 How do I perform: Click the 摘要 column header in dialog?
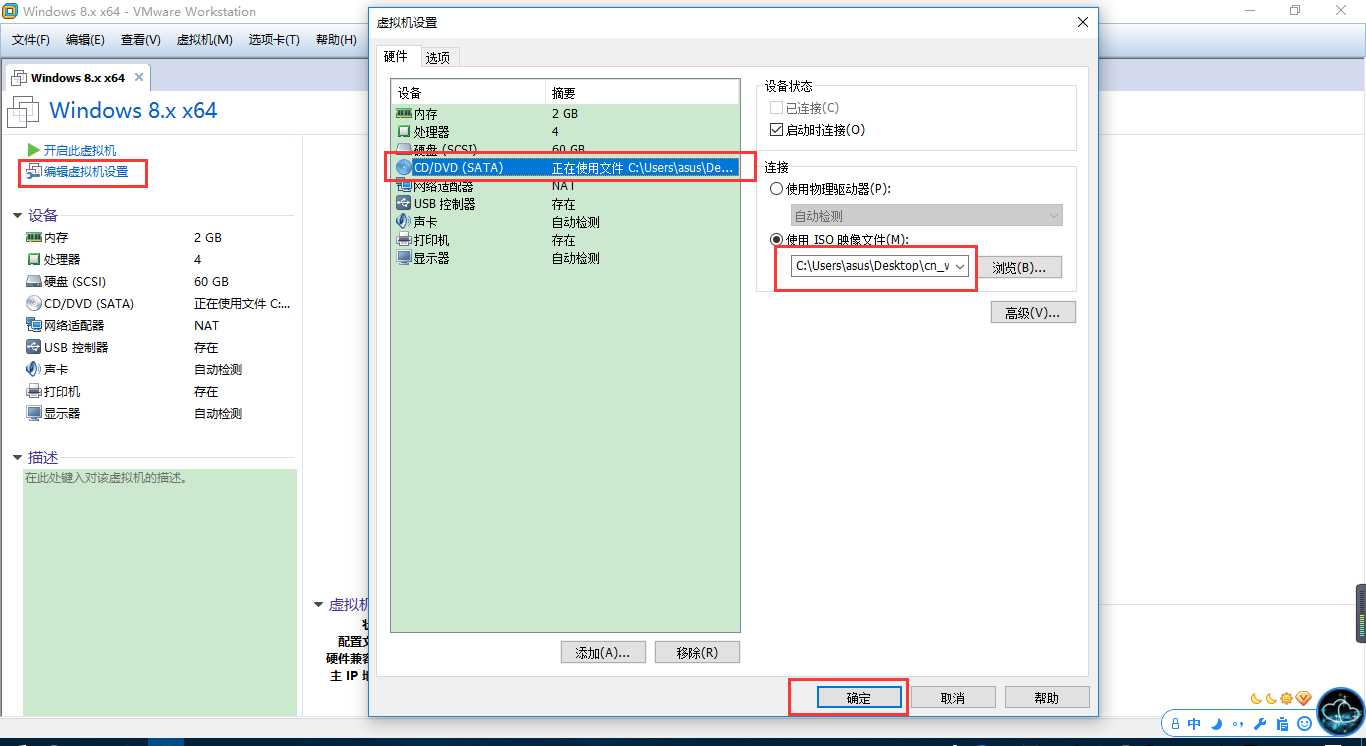(642, 93)
